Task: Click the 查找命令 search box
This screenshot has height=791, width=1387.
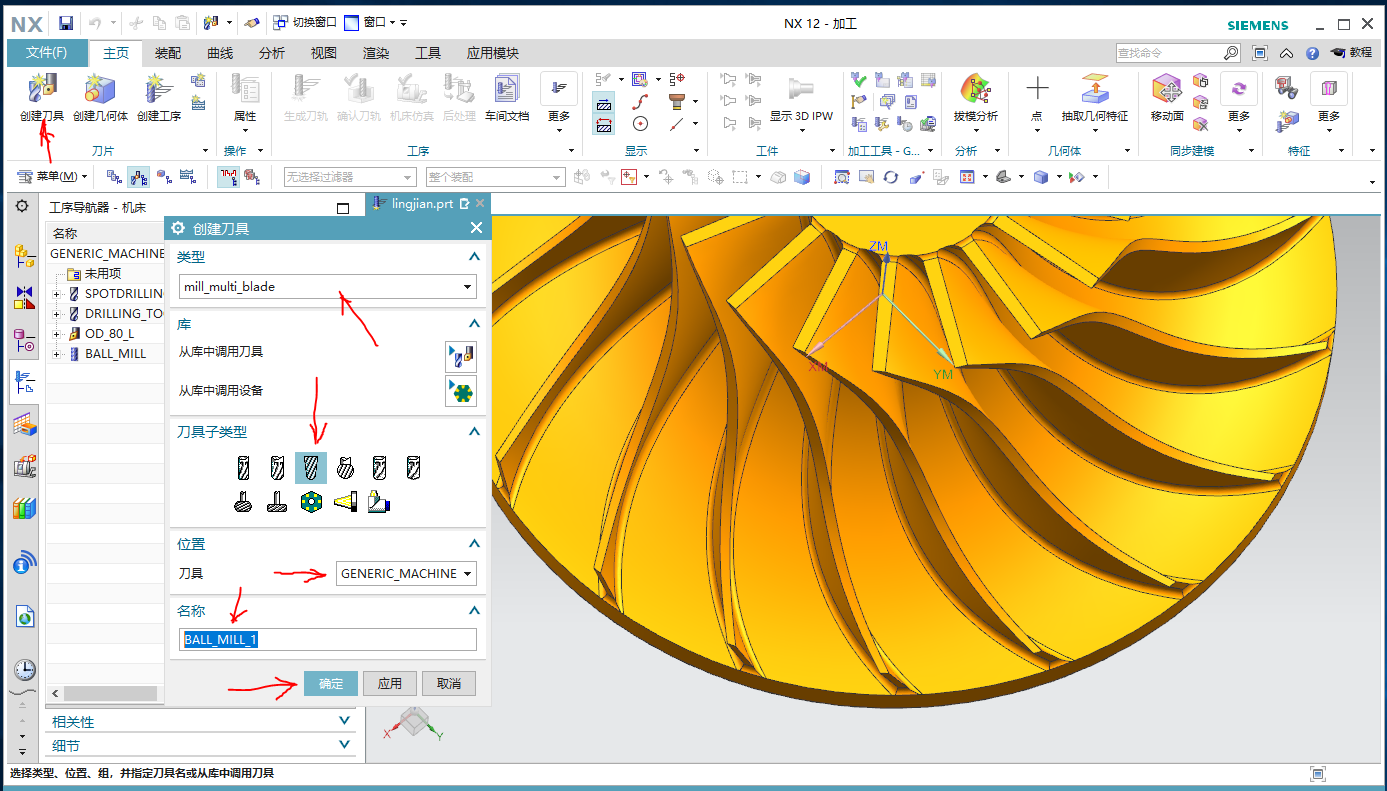Action: (x=1178, y=53)
